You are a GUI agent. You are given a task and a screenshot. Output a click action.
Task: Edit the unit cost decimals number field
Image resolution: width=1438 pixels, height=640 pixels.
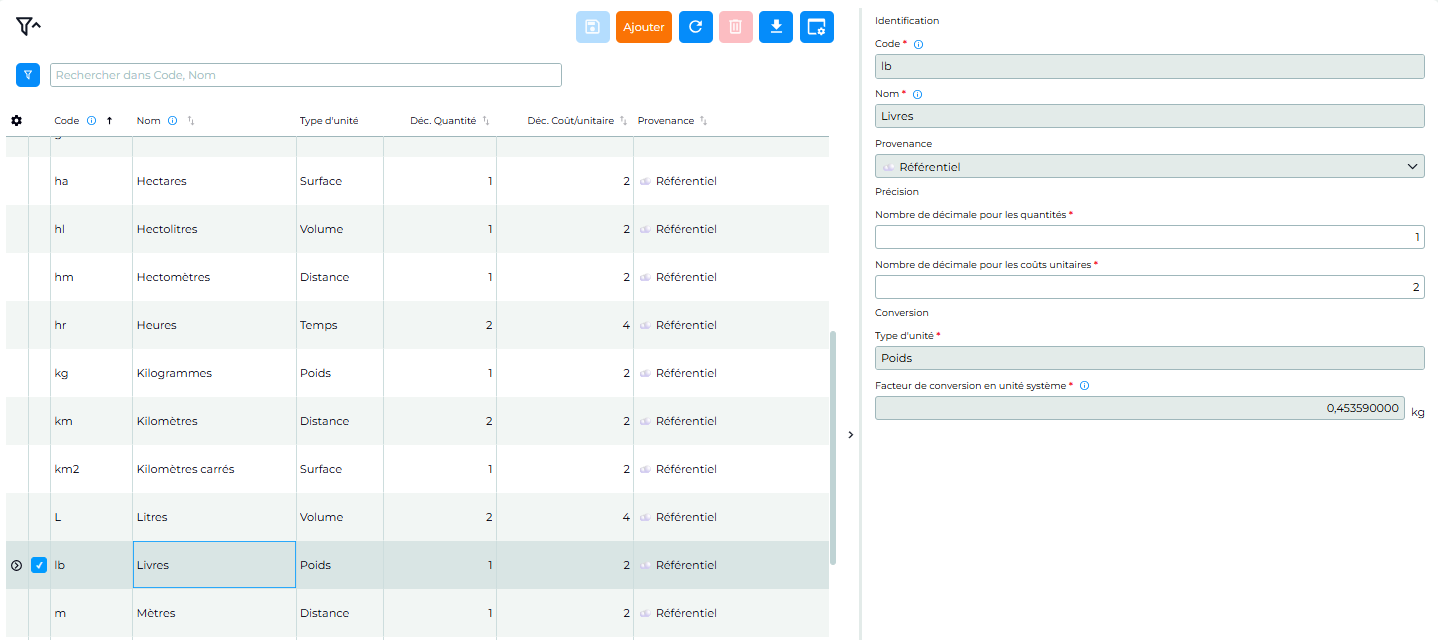(1150, 287)
